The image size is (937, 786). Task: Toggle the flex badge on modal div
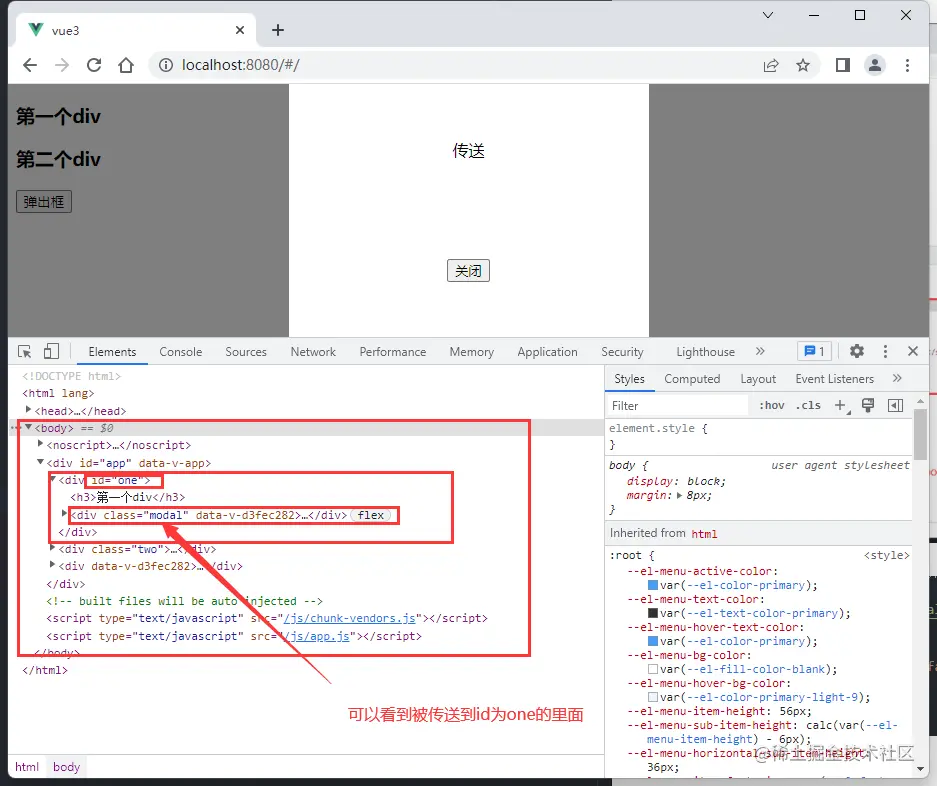pyautogui.click(x=370, y=515)
